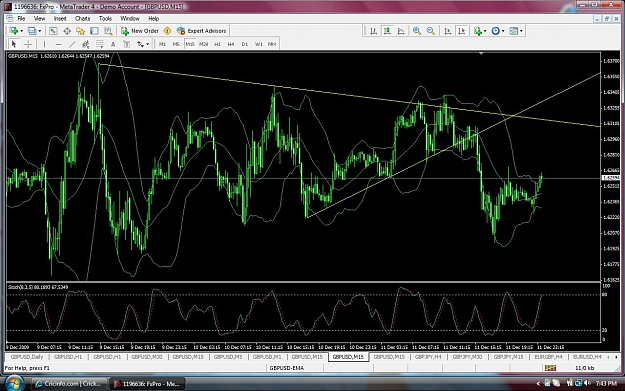Switch to W1 timeframe

point(259,44)
